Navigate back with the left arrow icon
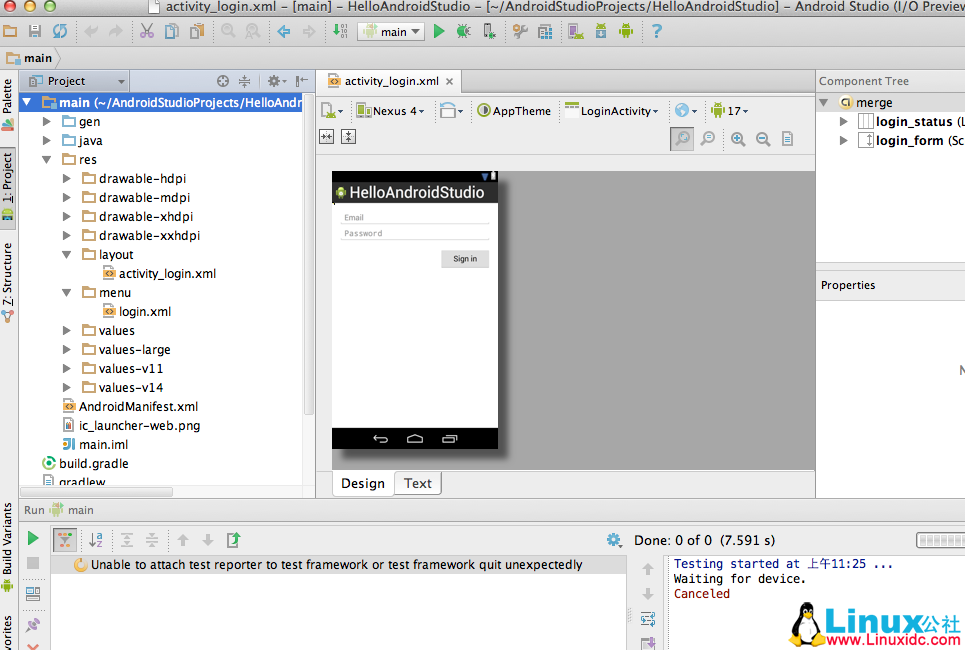965x650 pixels. [x=284, y=31]
